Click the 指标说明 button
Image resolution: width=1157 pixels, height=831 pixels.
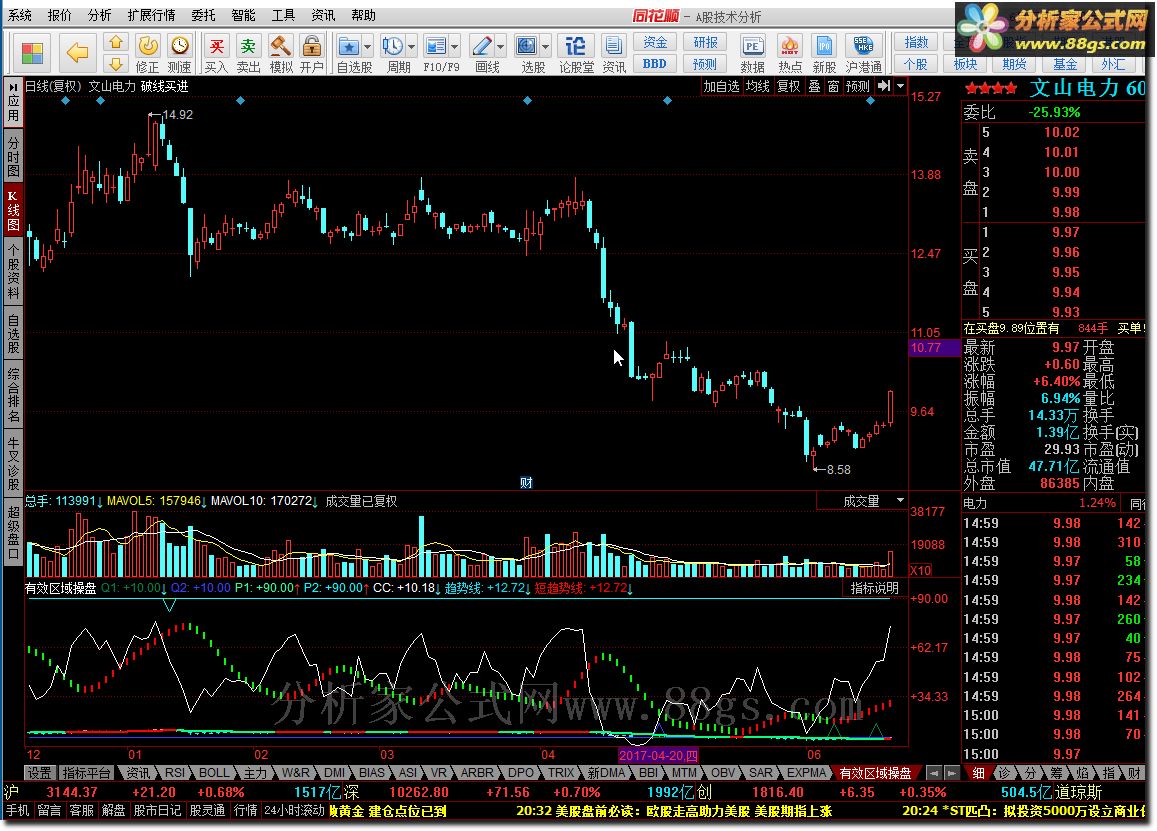tap(874, 588)
